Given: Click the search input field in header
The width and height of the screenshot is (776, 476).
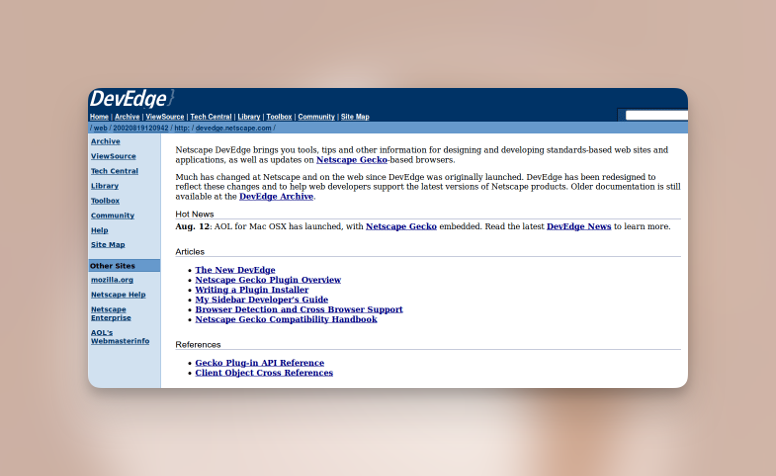Looking at the screenshot, I should 655,115.
